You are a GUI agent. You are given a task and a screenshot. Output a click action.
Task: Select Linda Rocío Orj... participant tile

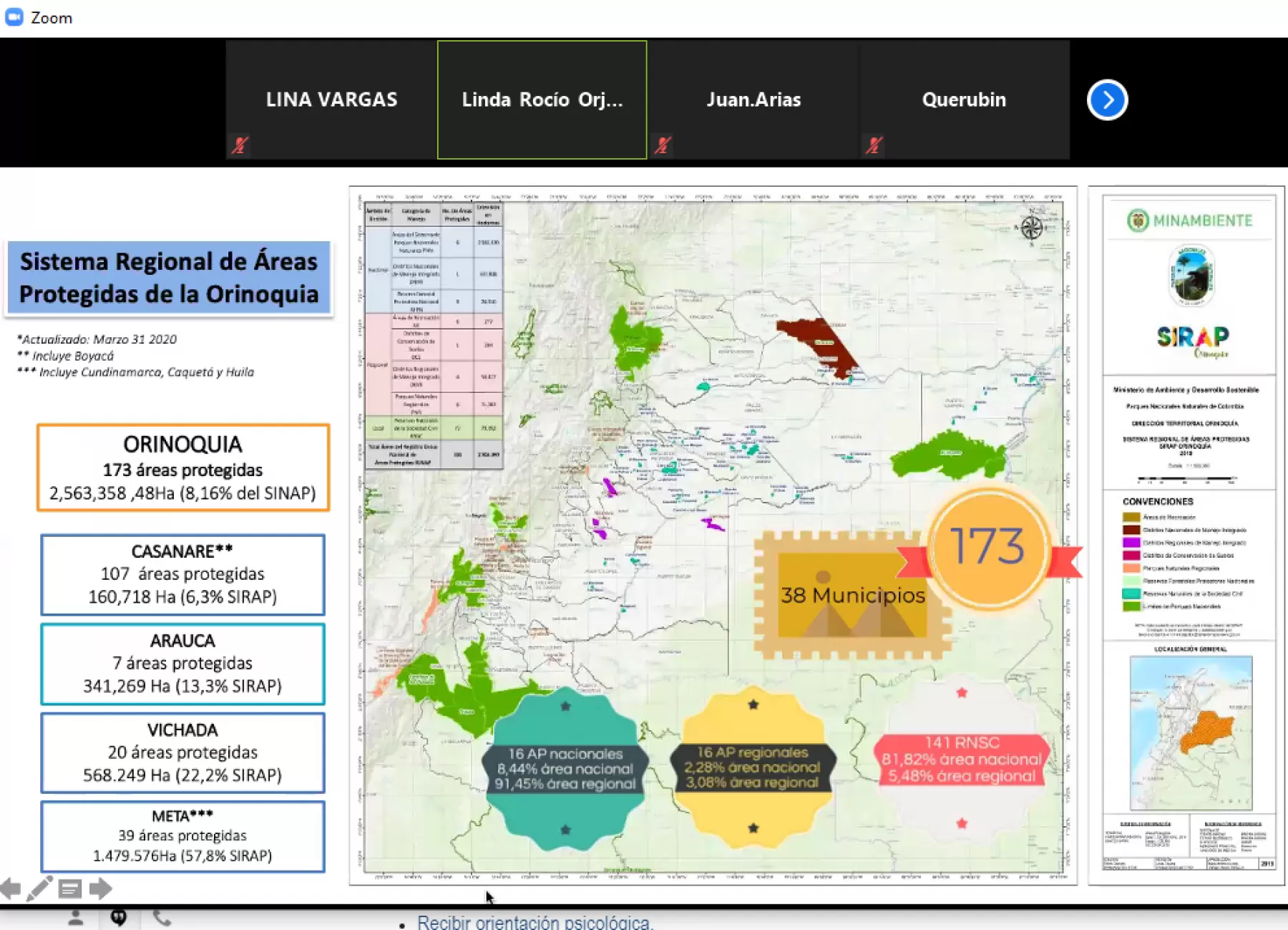pyautogui.click(x=542, y=100)
